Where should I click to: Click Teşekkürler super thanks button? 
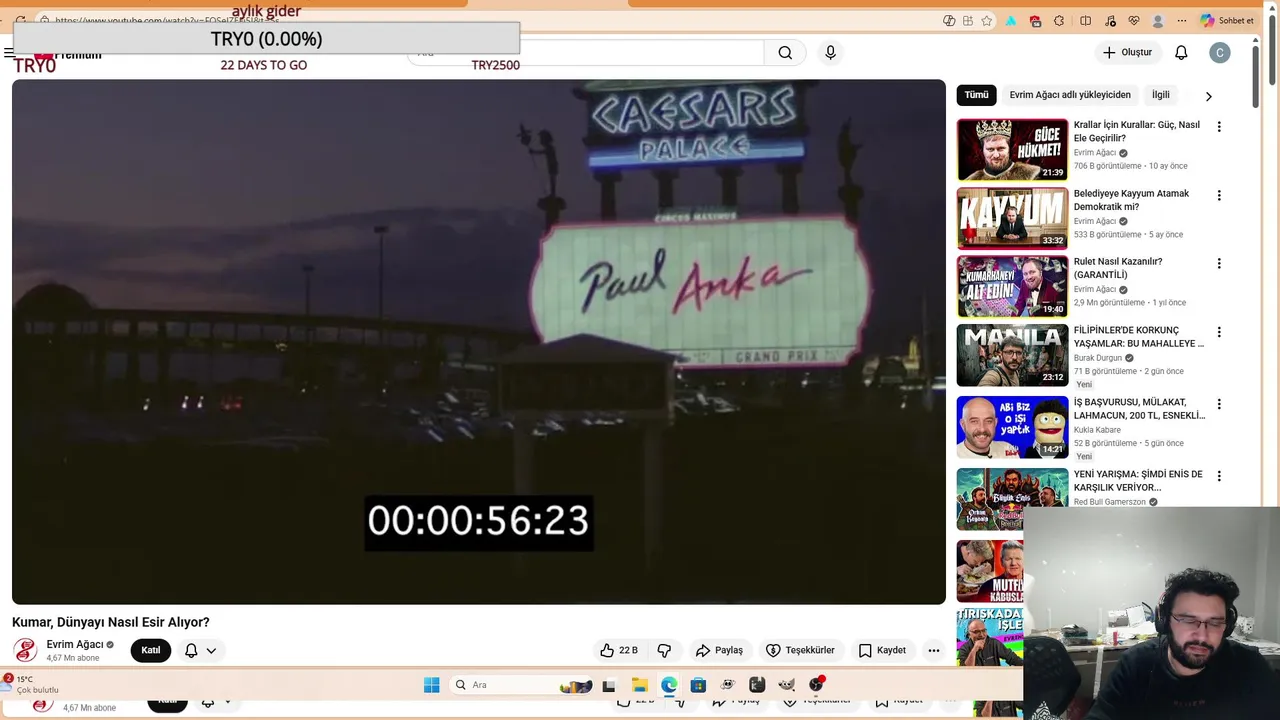800,650
